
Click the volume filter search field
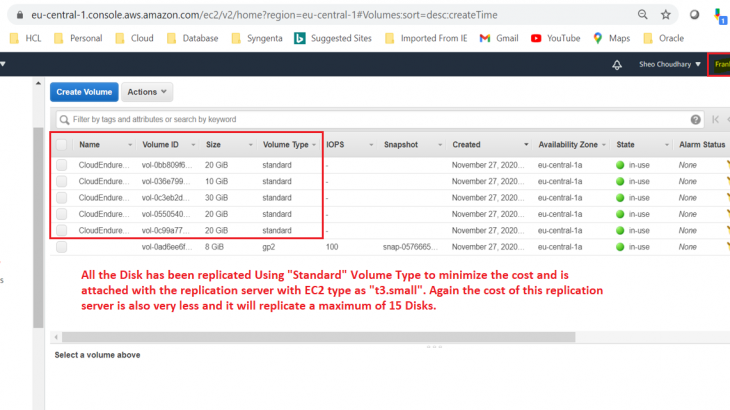click(x=370, y=119)
